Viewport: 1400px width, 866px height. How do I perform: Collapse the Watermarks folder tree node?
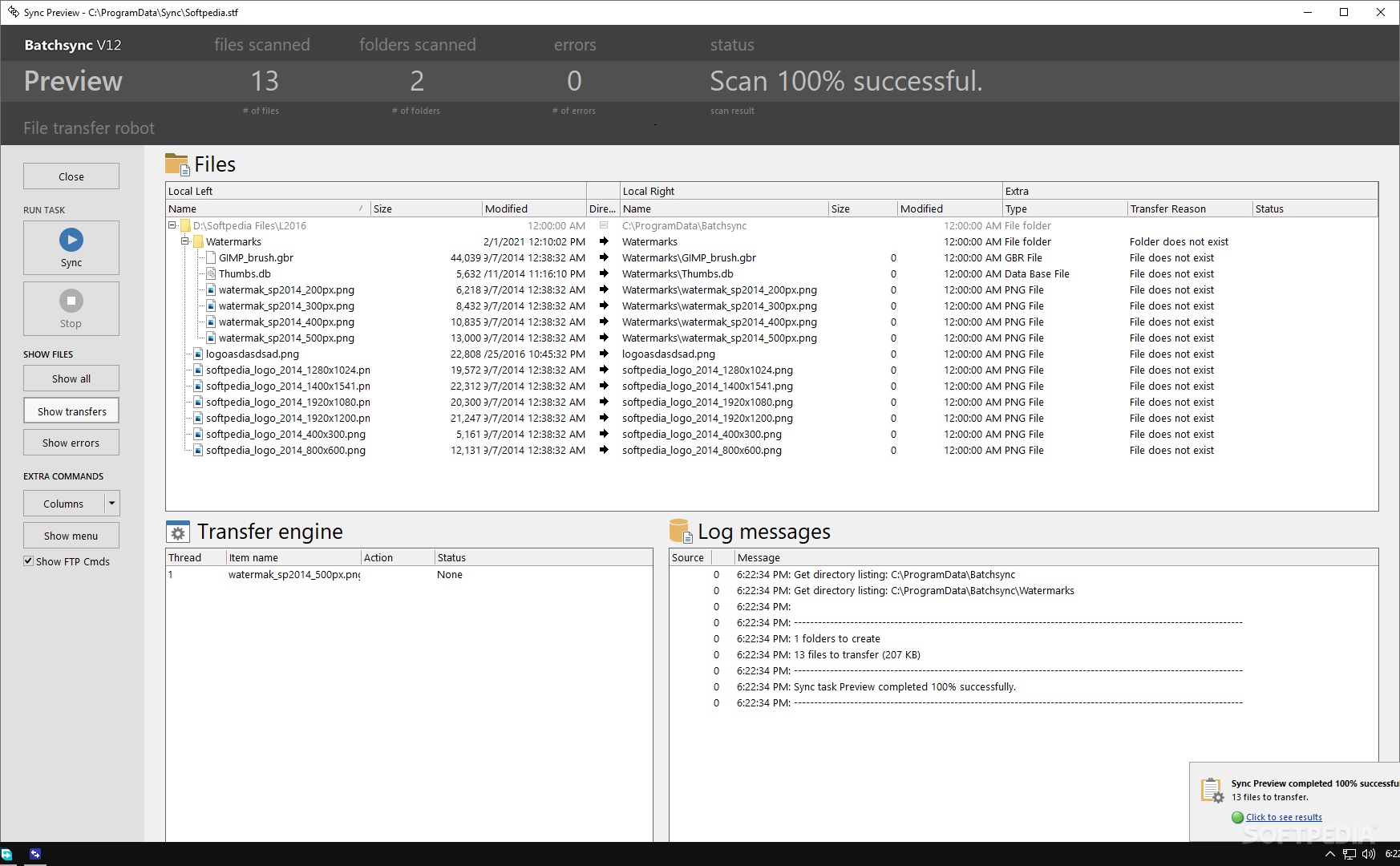pyautogui.click(x=184, y=241)
